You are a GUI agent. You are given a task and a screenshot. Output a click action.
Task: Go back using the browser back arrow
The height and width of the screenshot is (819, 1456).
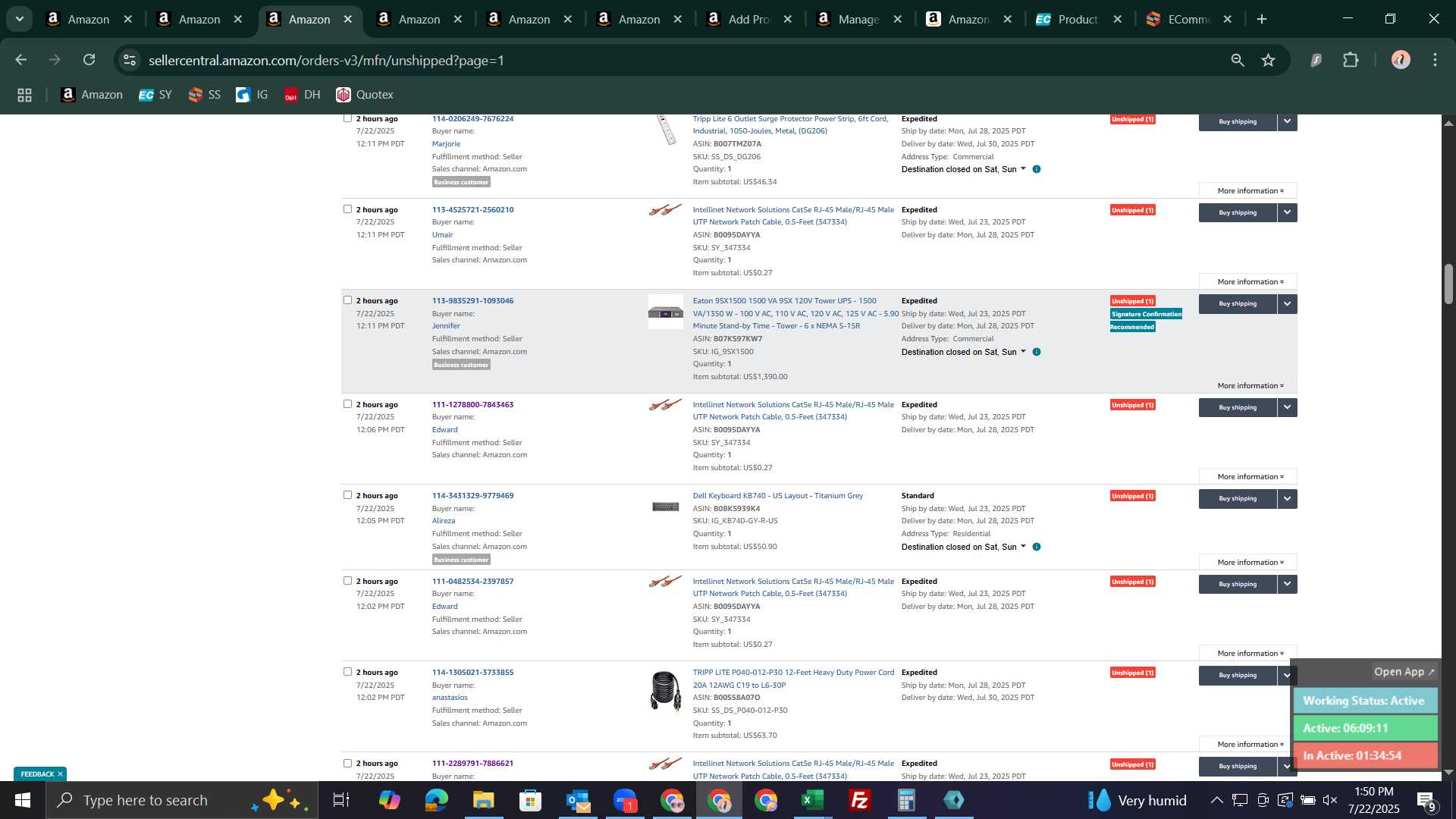pyautogui.click(x=21, y=60)
